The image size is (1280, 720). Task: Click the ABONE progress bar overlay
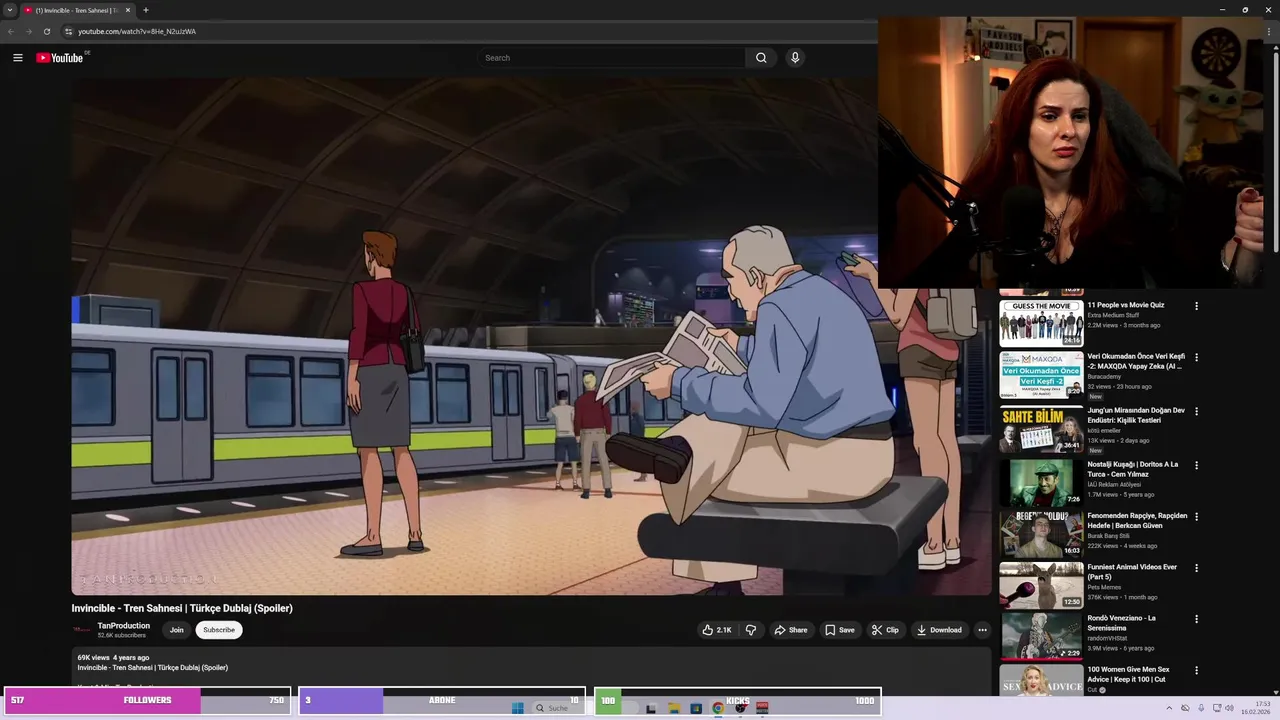[x=442, y=700]
